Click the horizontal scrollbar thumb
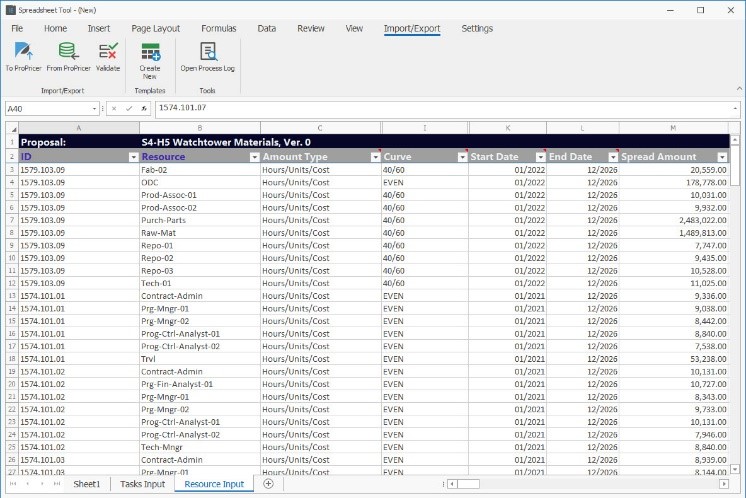The width and height of the screenshot is (746, 498). tap(469, 484)
